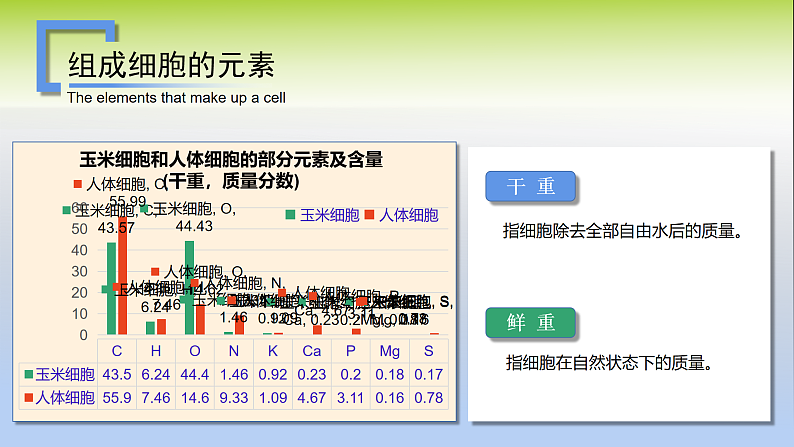This screenshot has height=447, width=794.
Task: Click the red 人体细胞 bar for element O
Action: click(201, 319)
